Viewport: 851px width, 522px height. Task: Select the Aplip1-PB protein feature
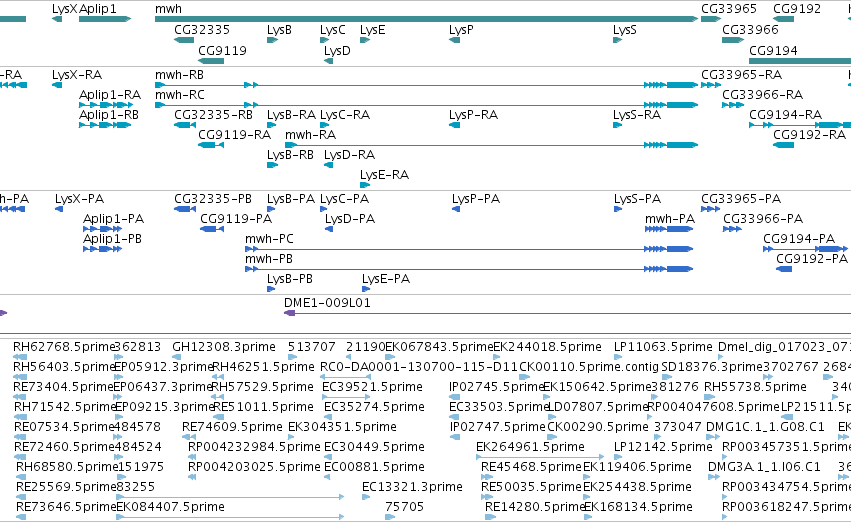pyautogui.click(x=103, y=249)
